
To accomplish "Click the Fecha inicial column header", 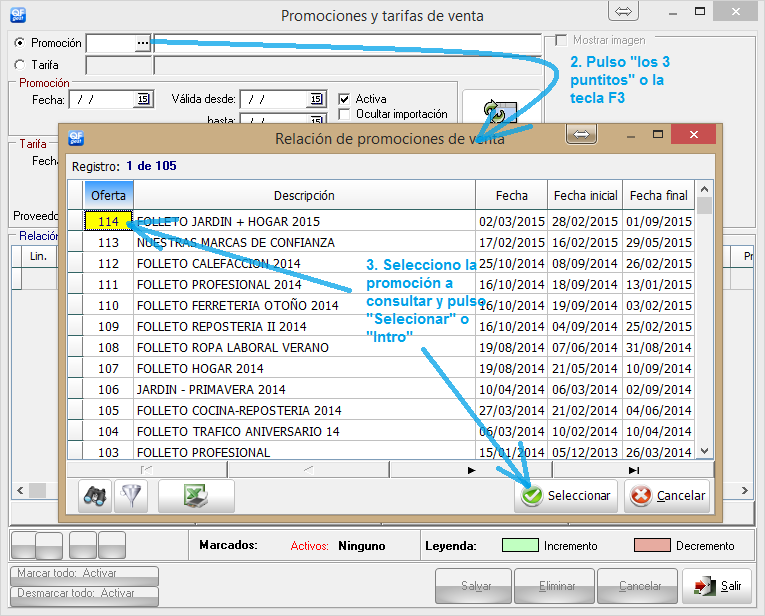I will [585, 195].
